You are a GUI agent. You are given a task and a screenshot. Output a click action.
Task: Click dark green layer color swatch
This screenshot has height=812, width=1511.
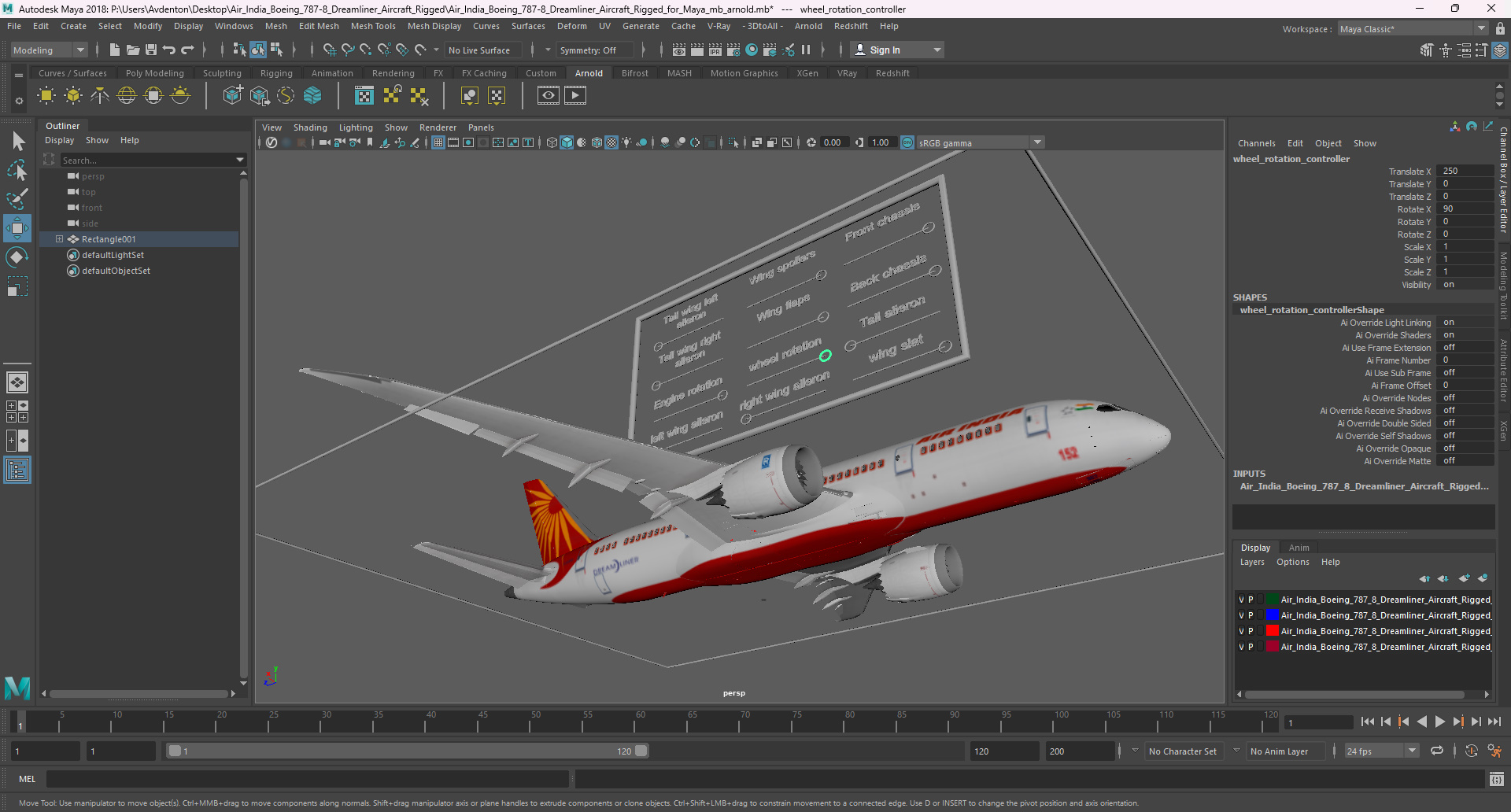click(1273, 600)
